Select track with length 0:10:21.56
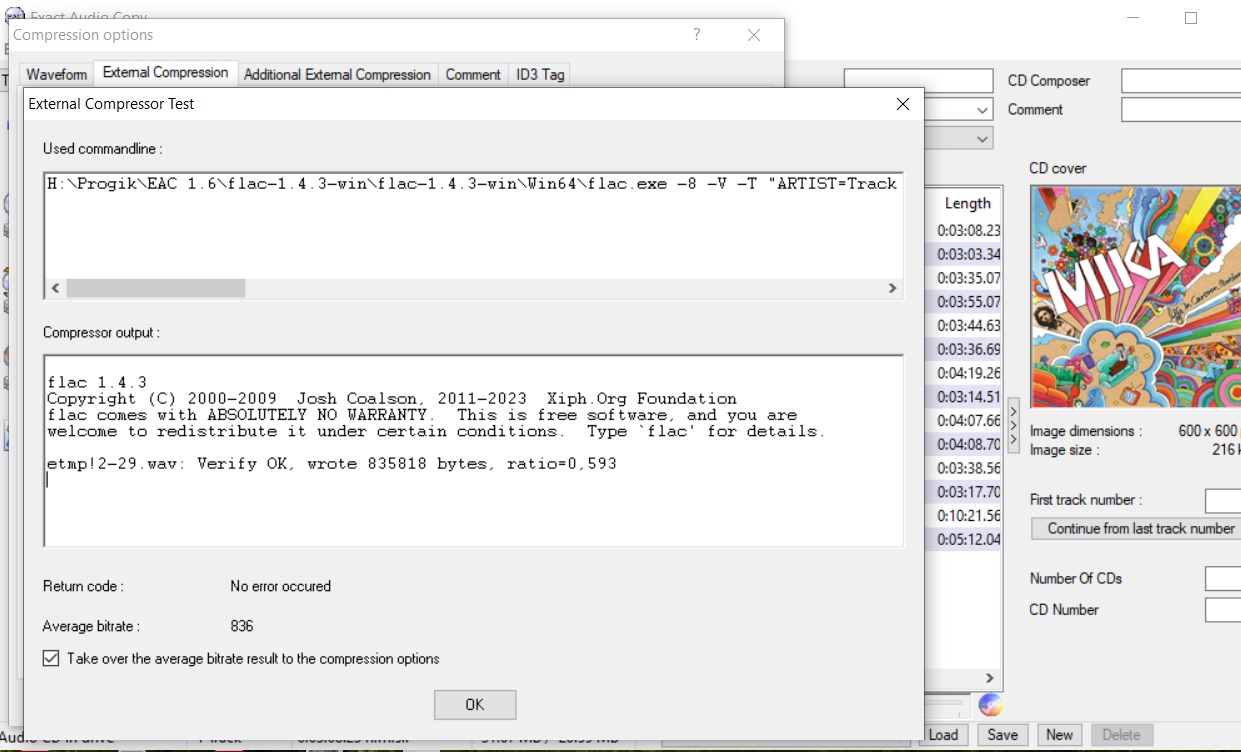 pos(968,516)
